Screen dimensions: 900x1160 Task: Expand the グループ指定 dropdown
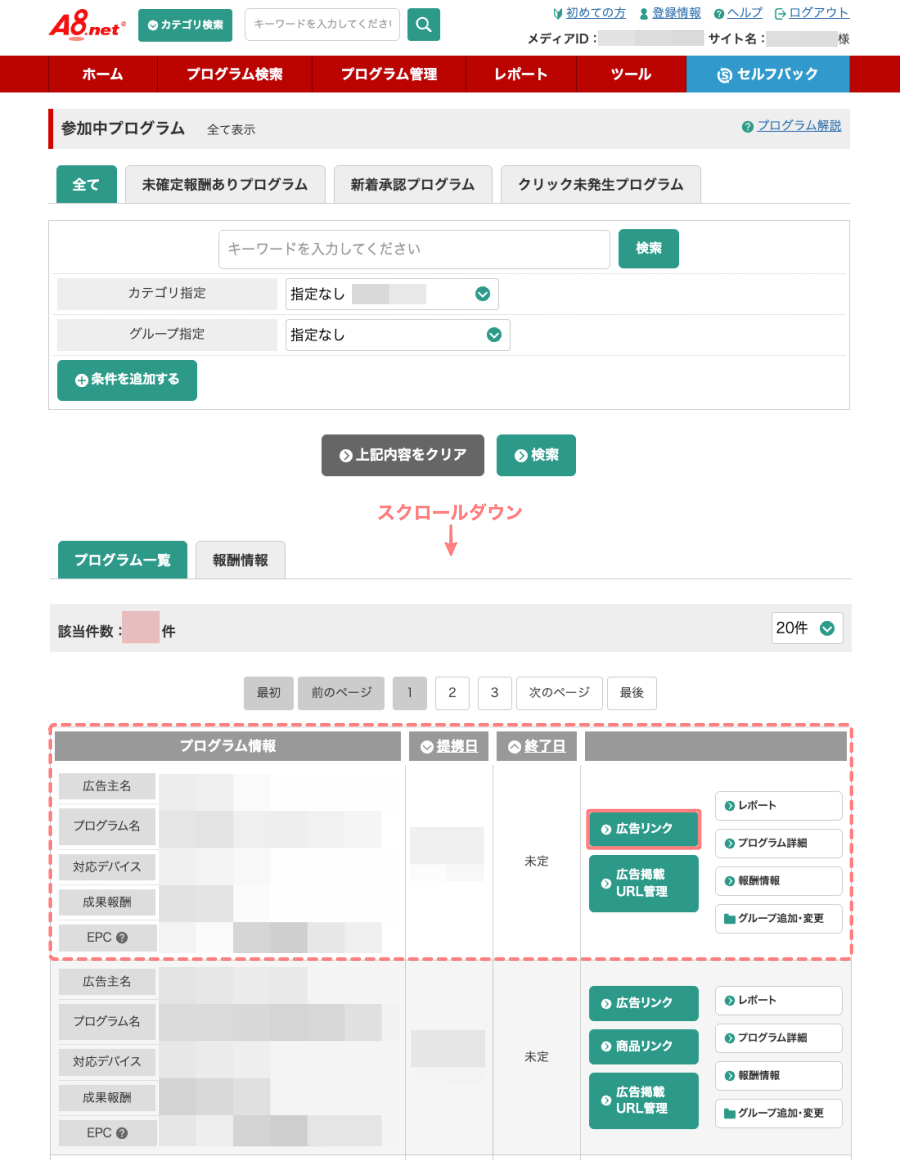click(397, 335)
